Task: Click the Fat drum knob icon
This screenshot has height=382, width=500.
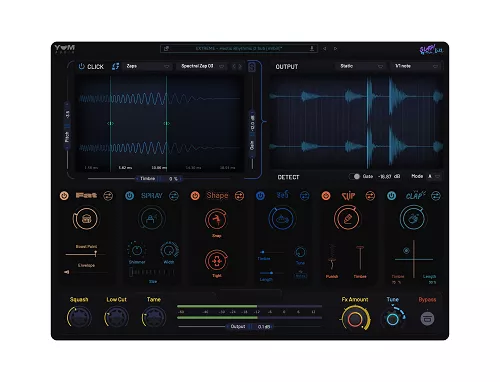Action: click(86, 219)
